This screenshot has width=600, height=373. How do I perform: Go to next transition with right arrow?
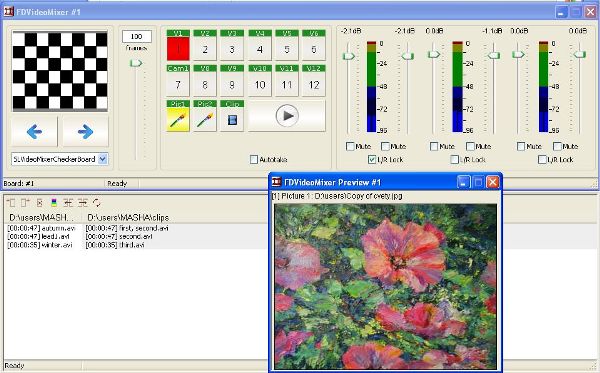(85, 132)
